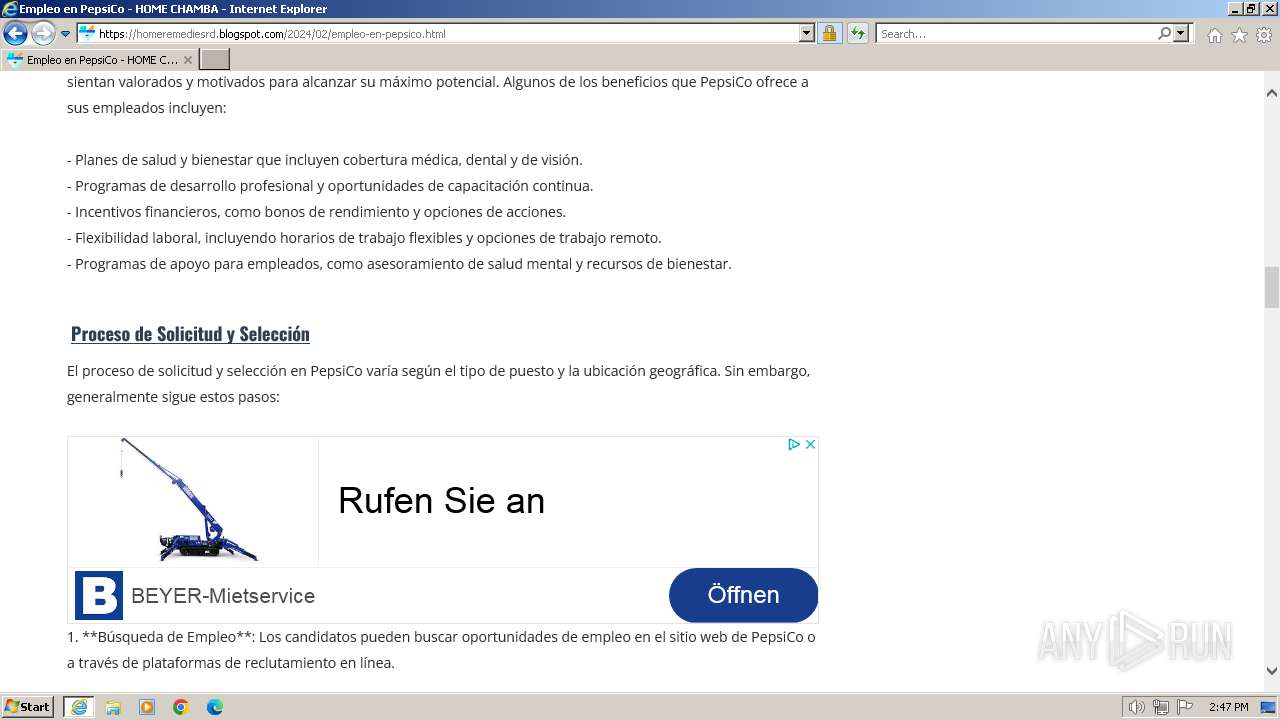1280x720 pixels.
Task: Expand the address bar autocomplete dropdown
Action: tap(807, 33)
